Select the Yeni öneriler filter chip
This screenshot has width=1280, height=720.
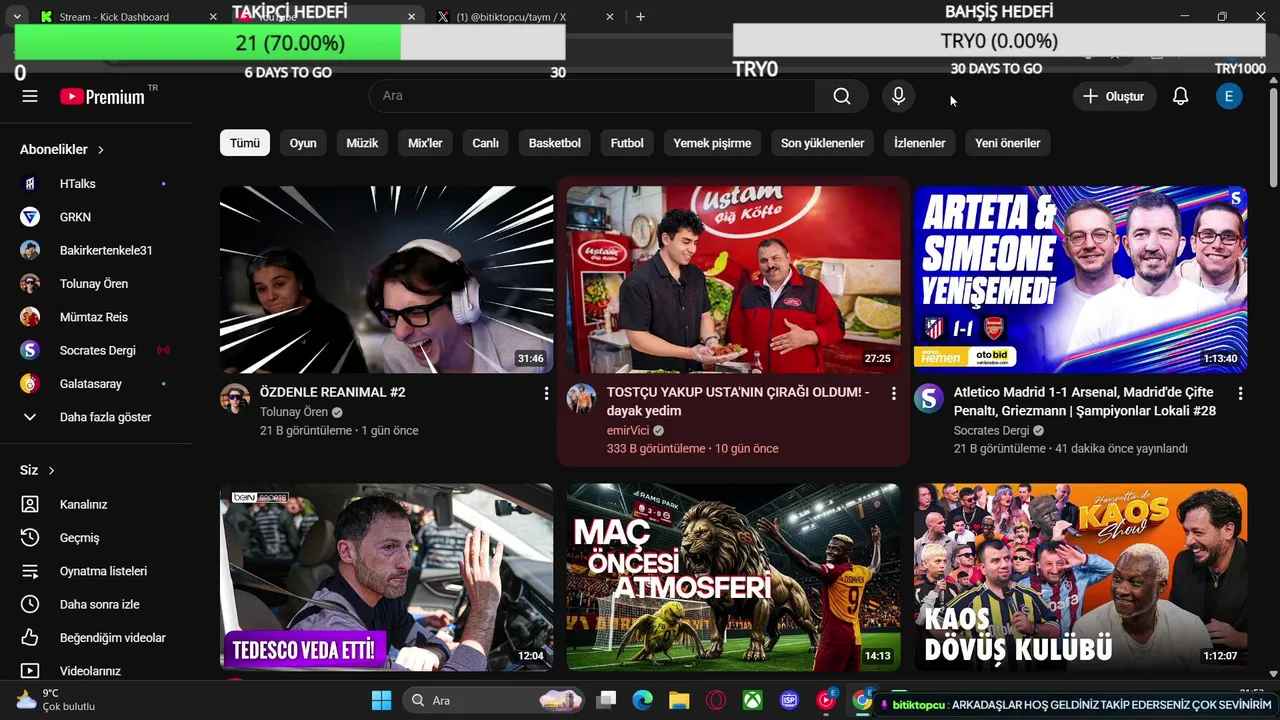1008,143
